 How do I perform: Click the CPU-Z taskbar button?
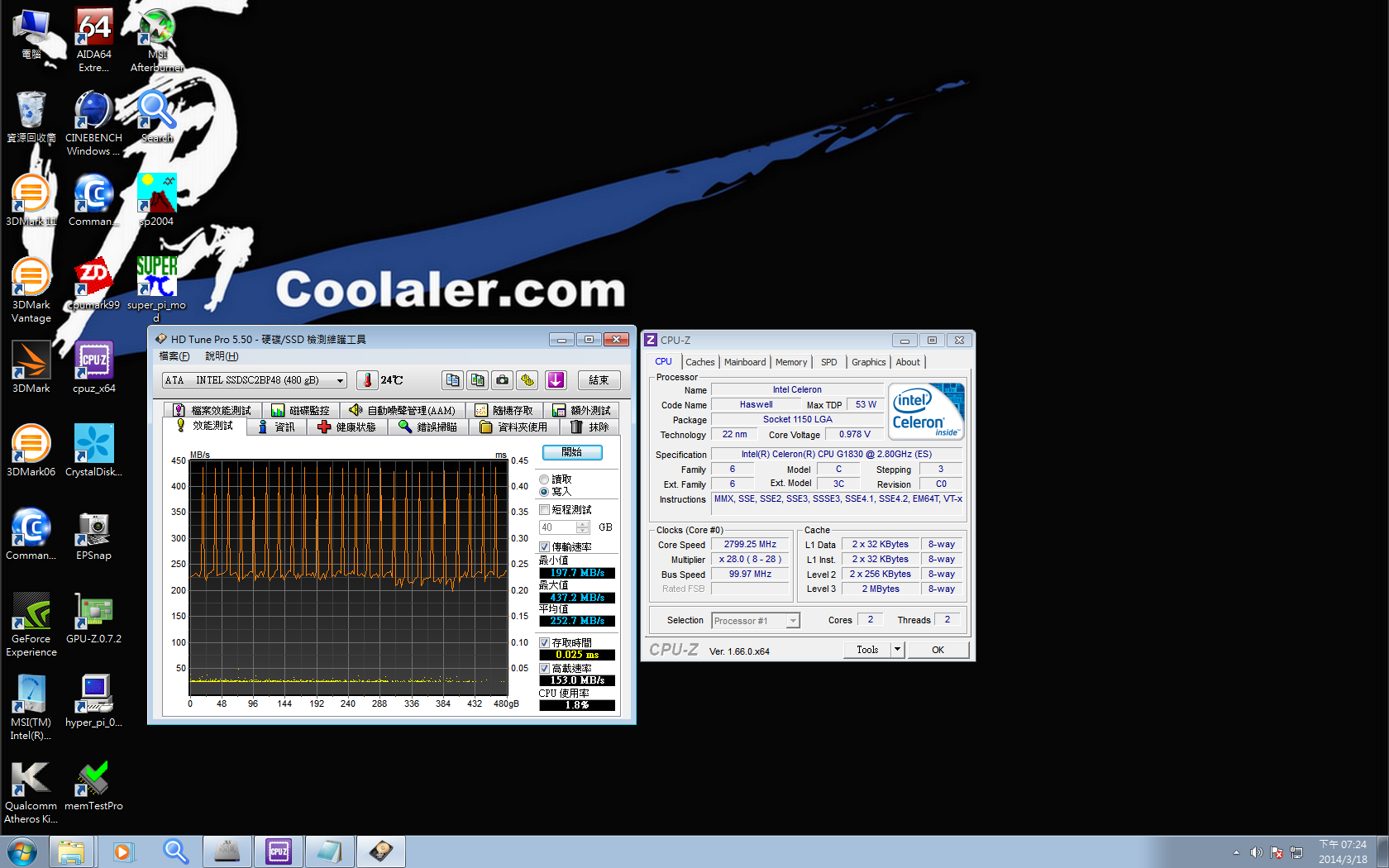click(279, 851)
